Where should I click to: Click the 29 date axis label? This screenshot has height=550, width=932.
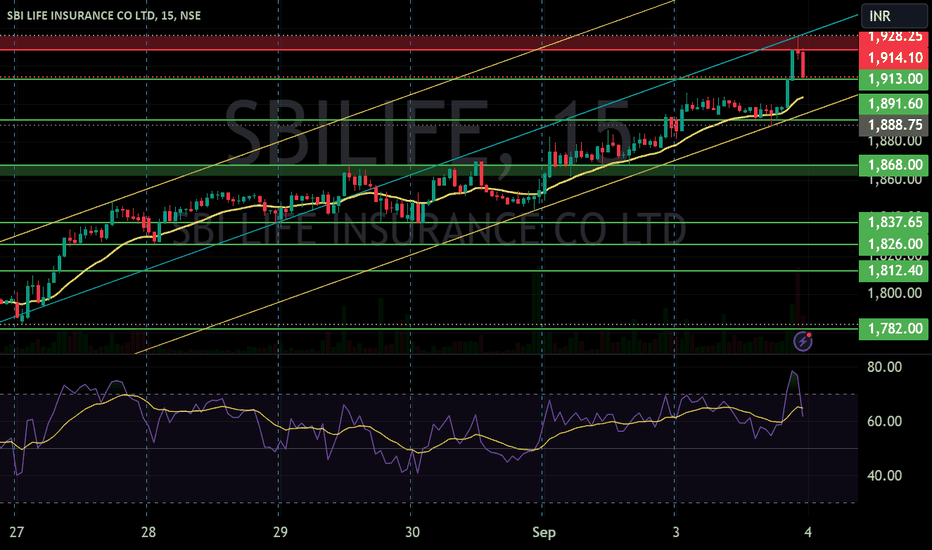pyautogui.click(x=281, y=532)
